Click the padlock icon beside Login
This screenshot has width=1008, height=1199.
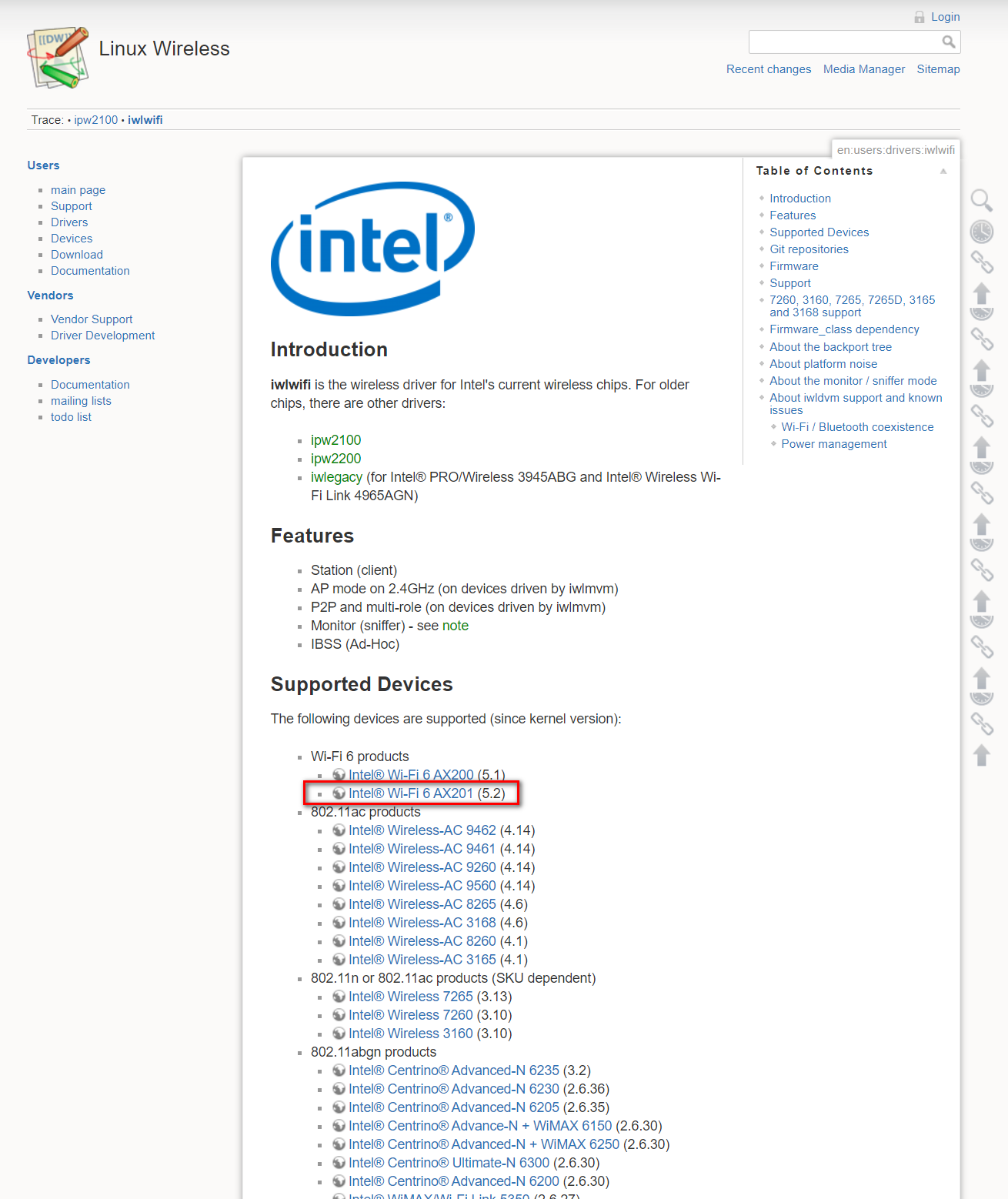(919, 16)
